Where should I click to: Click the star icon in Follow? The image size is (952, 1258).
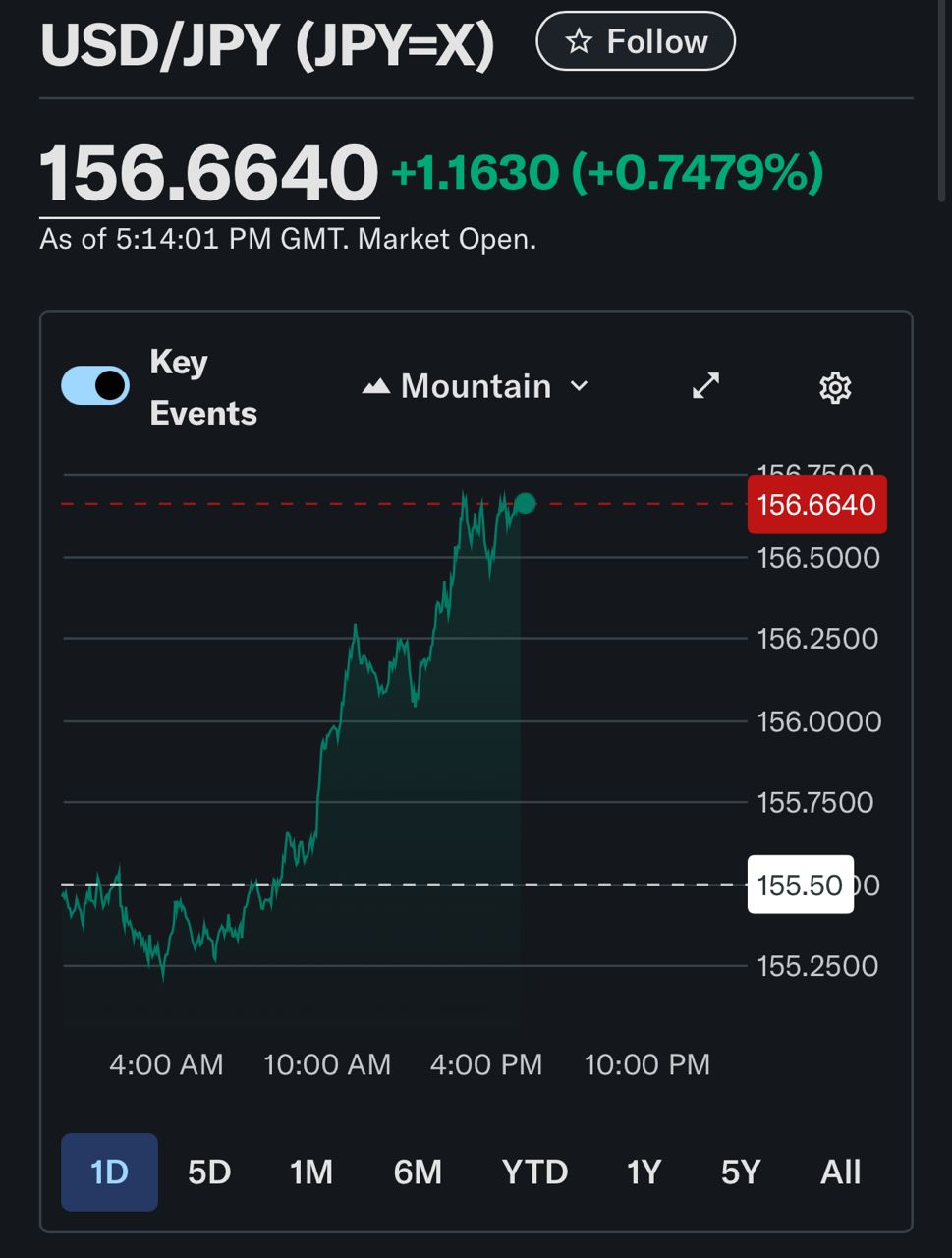point(579,41)
